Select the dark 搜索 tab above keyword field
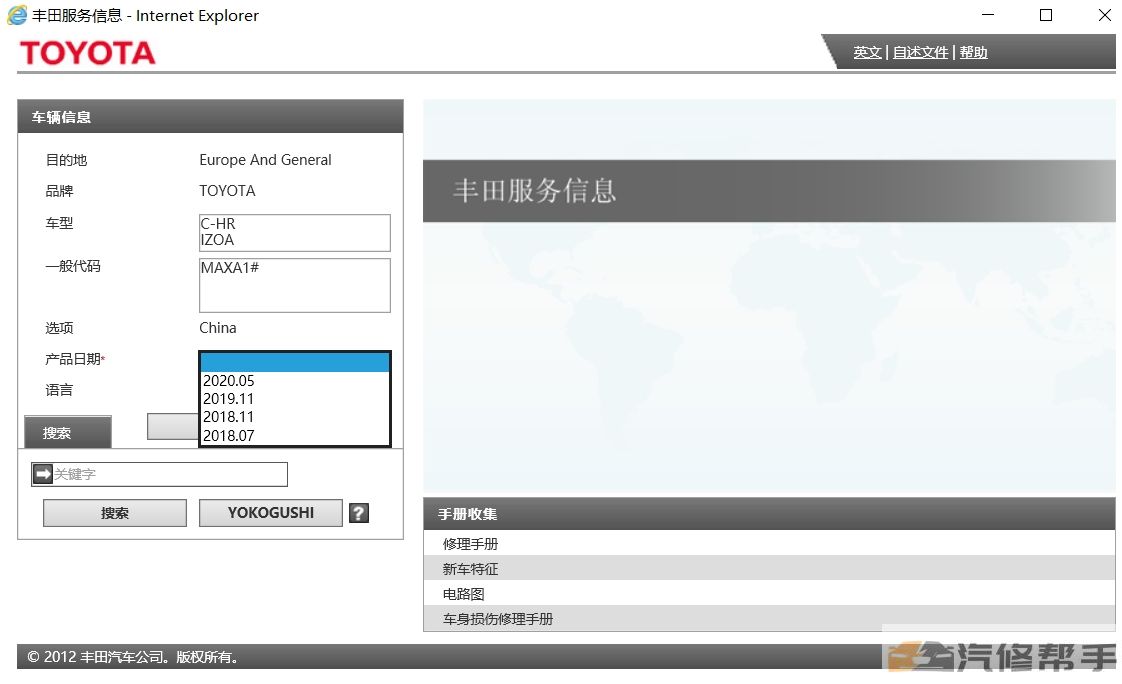Image resolution: width=1122 pixels, height=684 pixels. point(68,432)
